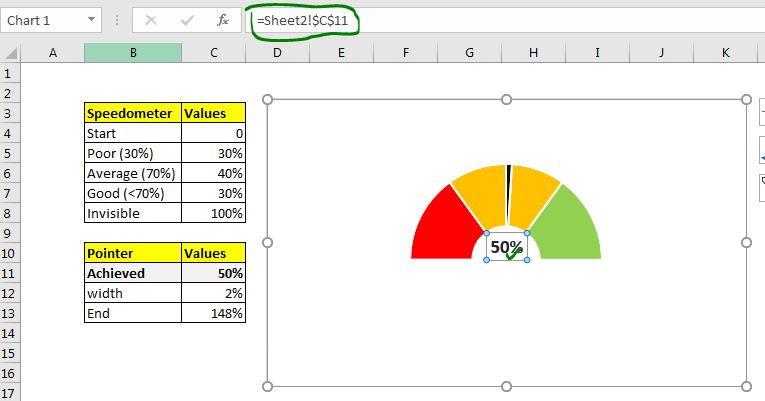Select the 50% data label text box
Viewport: 765px width, 401px height.
[506, 247]
